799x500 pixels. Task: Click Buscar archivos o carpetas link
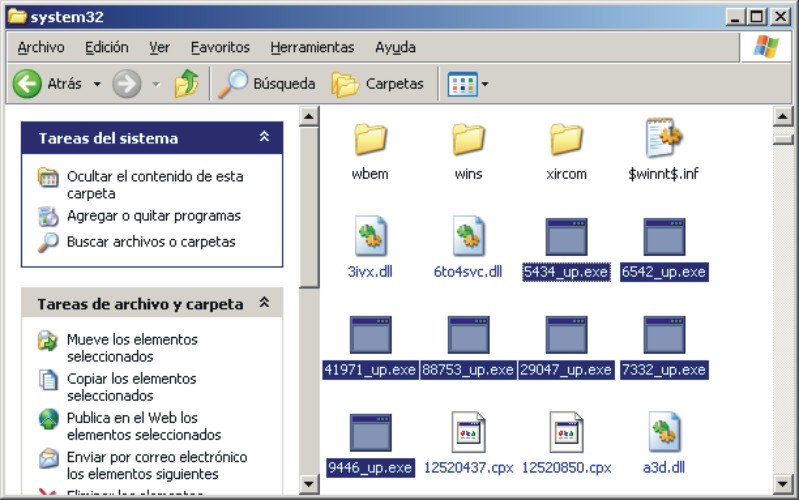150,242
